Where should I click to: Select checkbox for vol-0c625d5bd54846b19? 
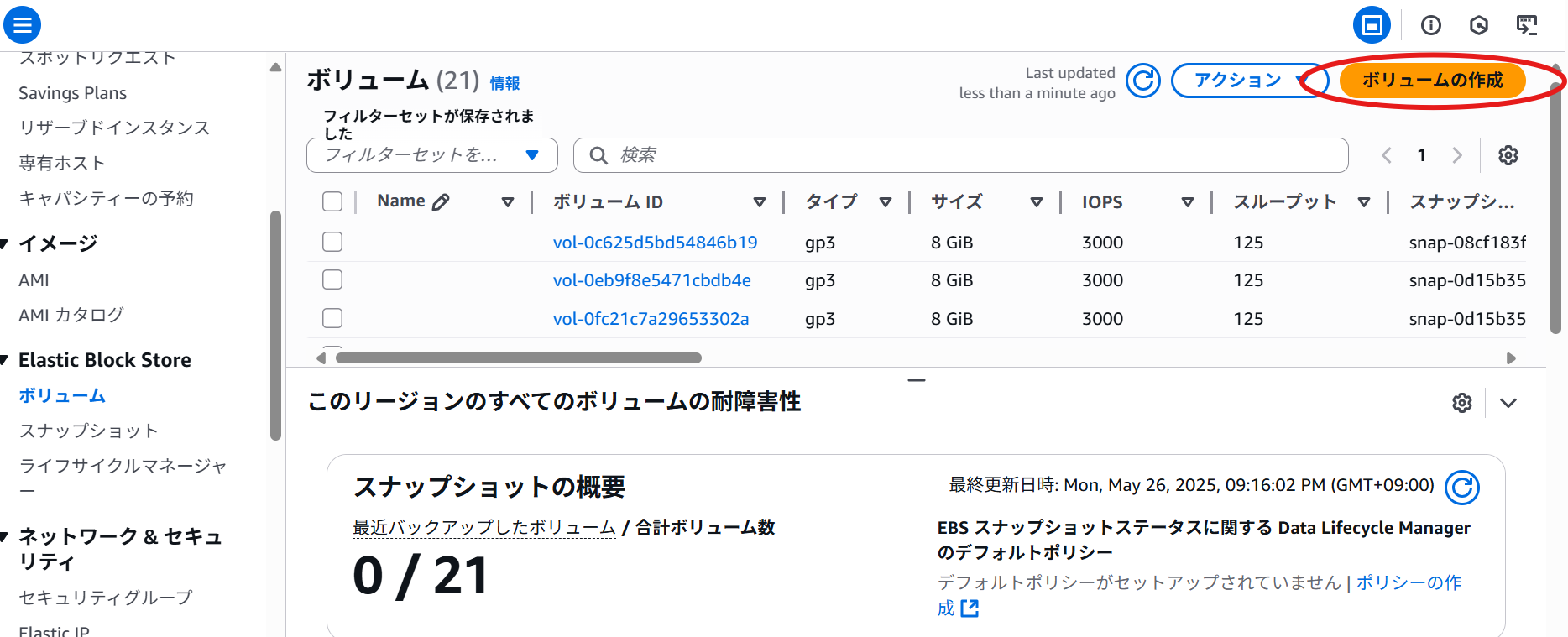332,243
